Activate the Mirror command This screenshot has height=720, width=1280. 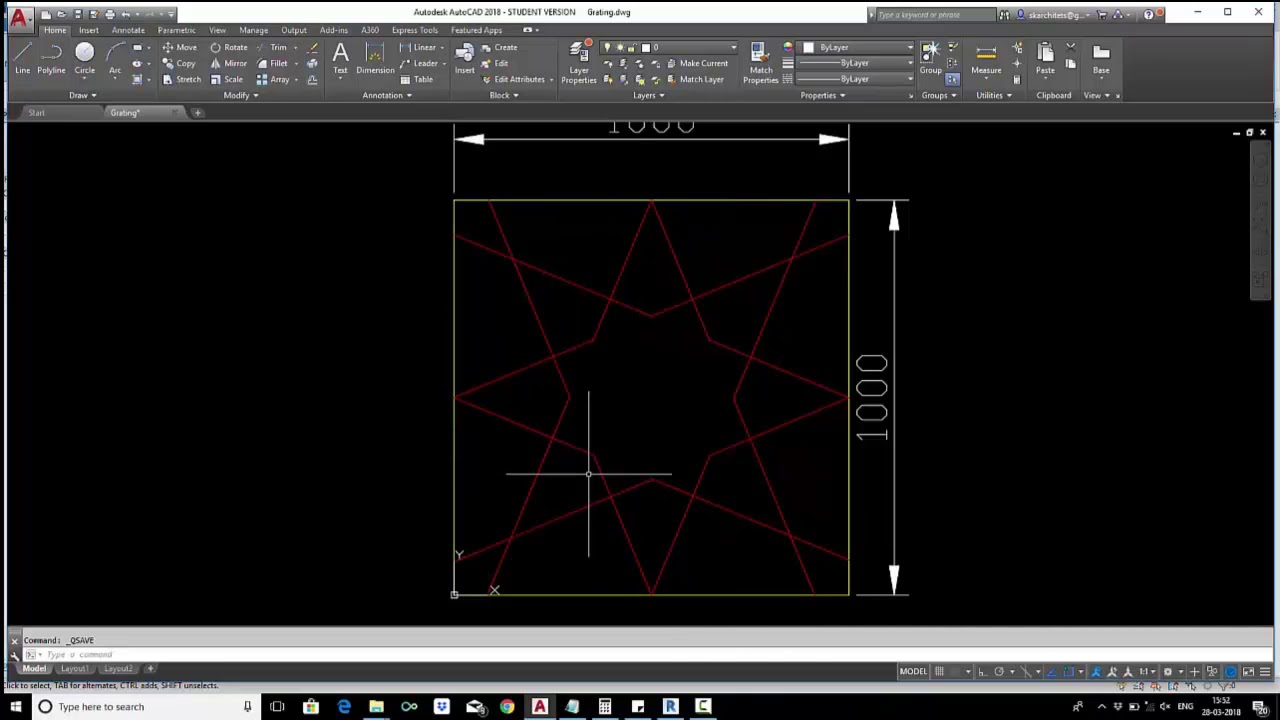pos(228,63)
